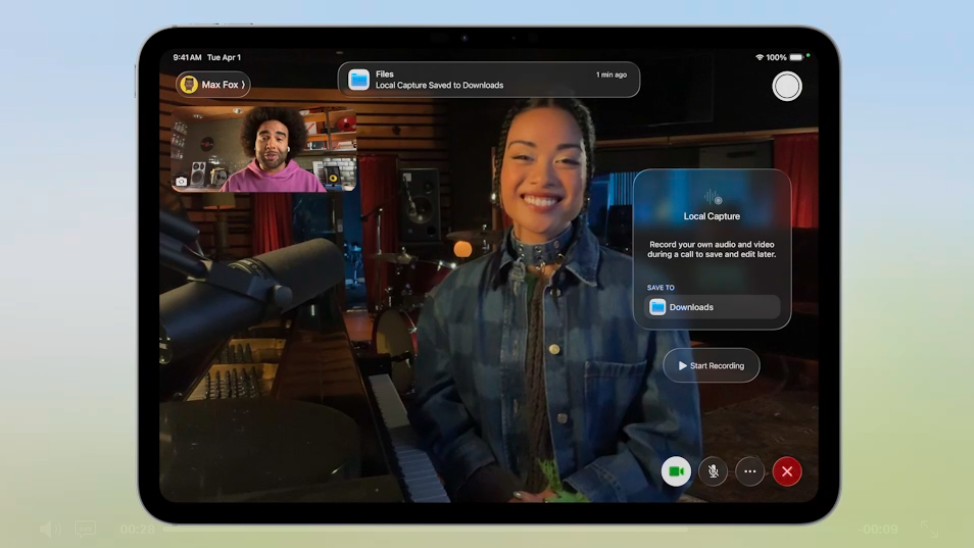This screenshot has height=548, width=974.
Task: Toggle the video player volume icon
Action: [49, 529]
